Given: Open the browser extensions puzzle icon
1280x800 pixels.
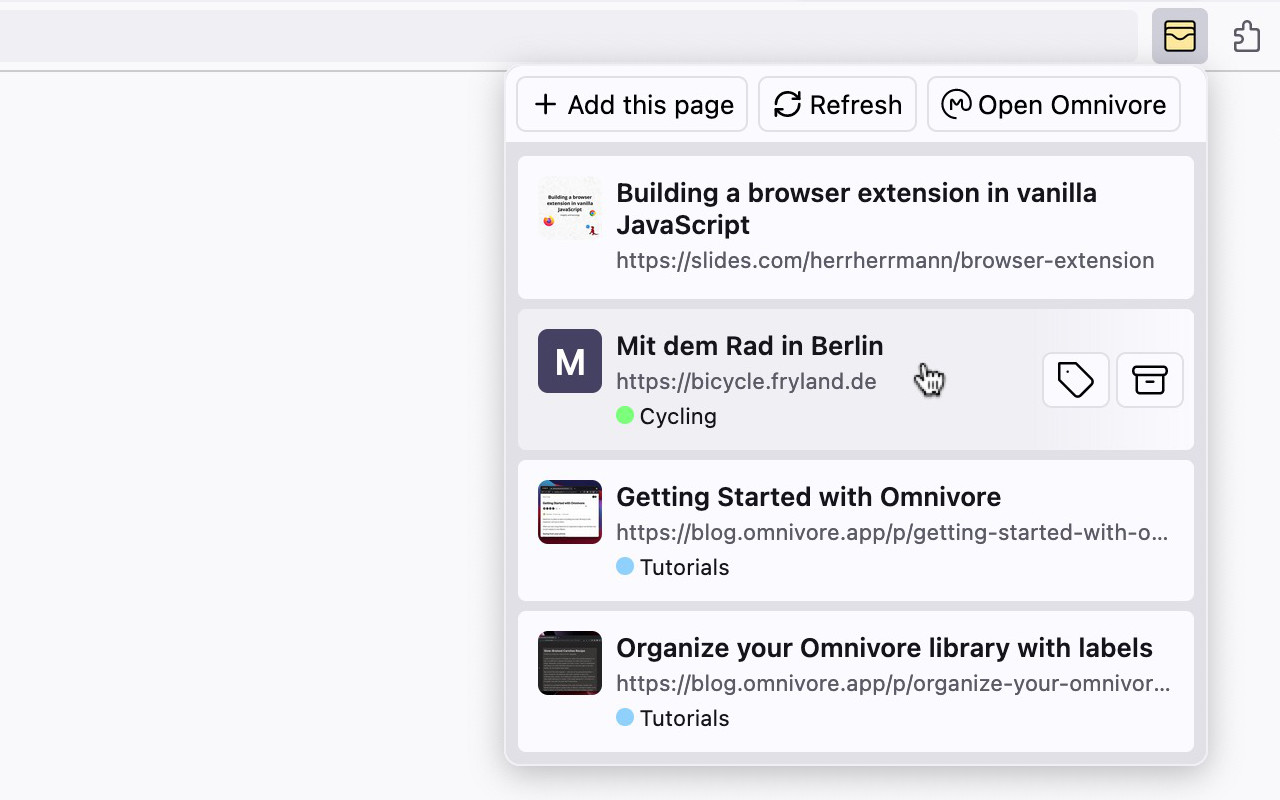Looking at the screenshot, I should 1246,36.
